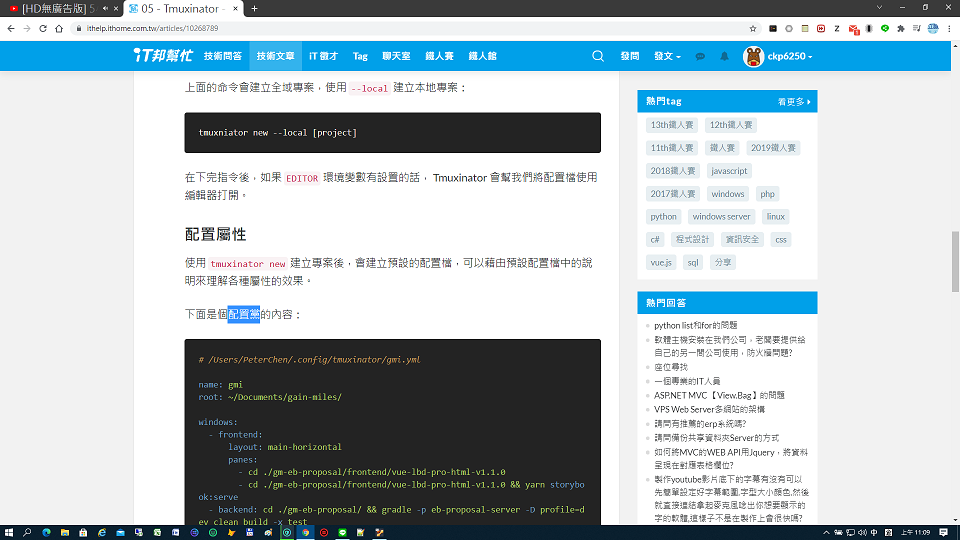Go back to the previous page
This screenshot has height=540, width=960.
(x=11, y=28)
